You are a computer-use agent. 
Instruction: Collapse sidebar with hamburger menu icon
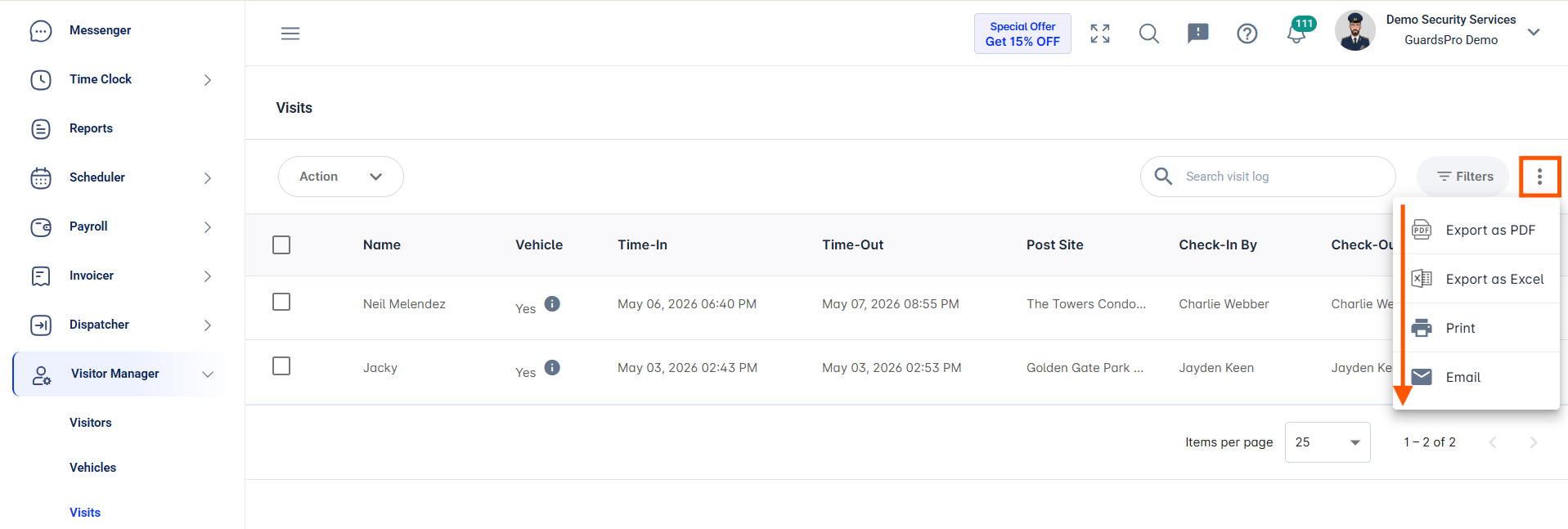click(290, 34)
